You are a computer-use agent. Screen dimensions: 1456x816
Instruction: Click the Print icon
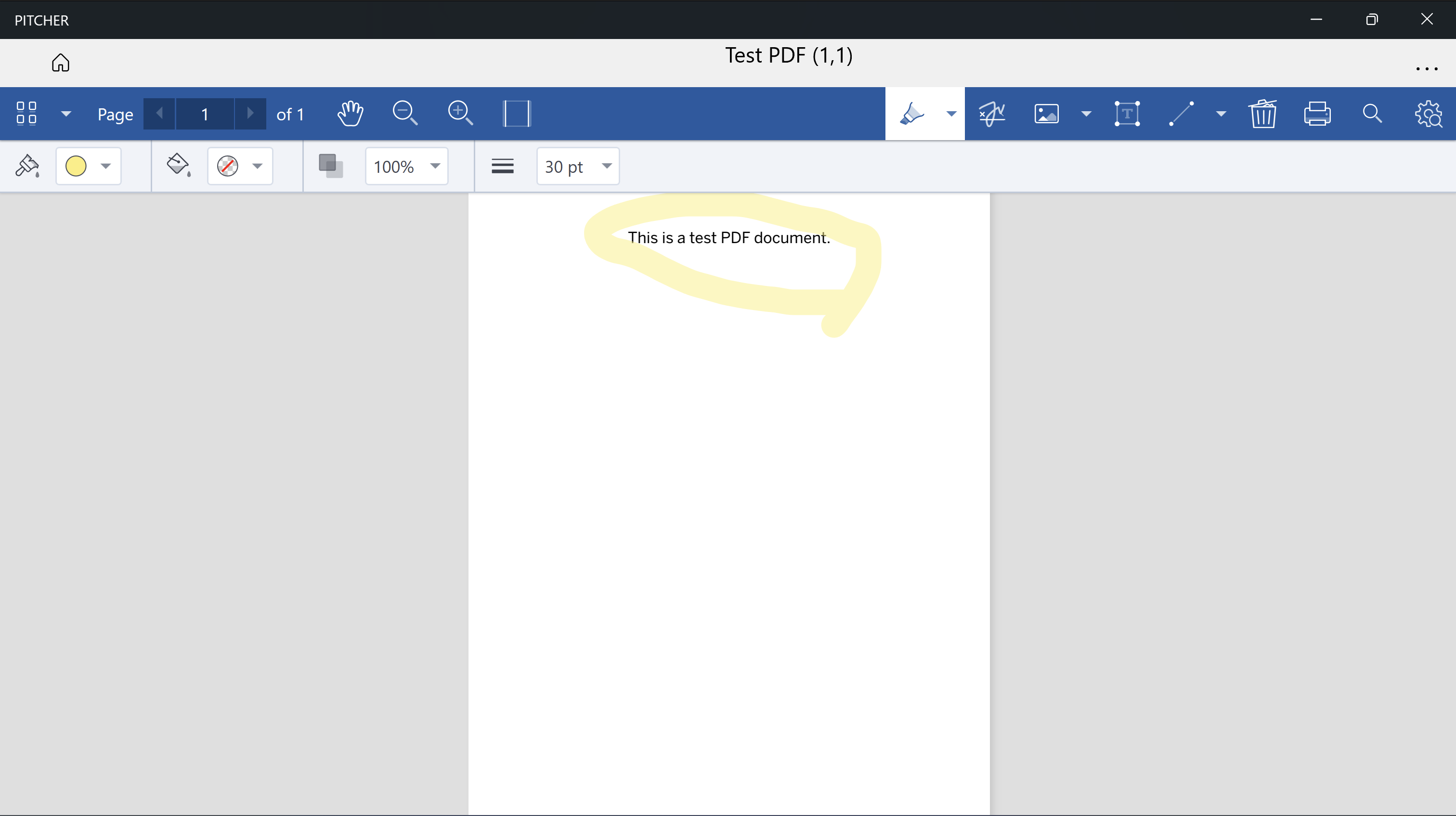pos(1317,114)
